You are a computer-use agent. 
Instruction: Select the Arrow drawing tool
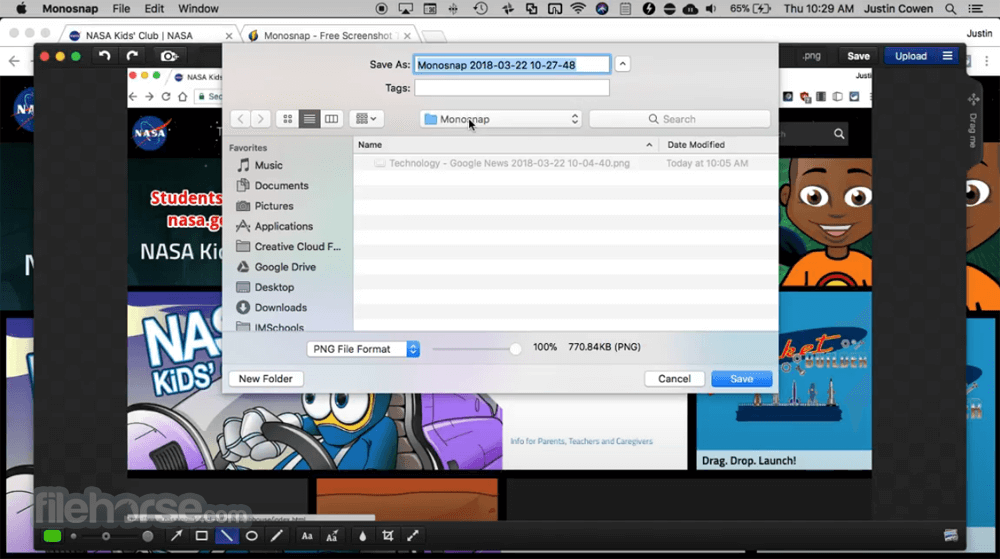coord(176,536)
